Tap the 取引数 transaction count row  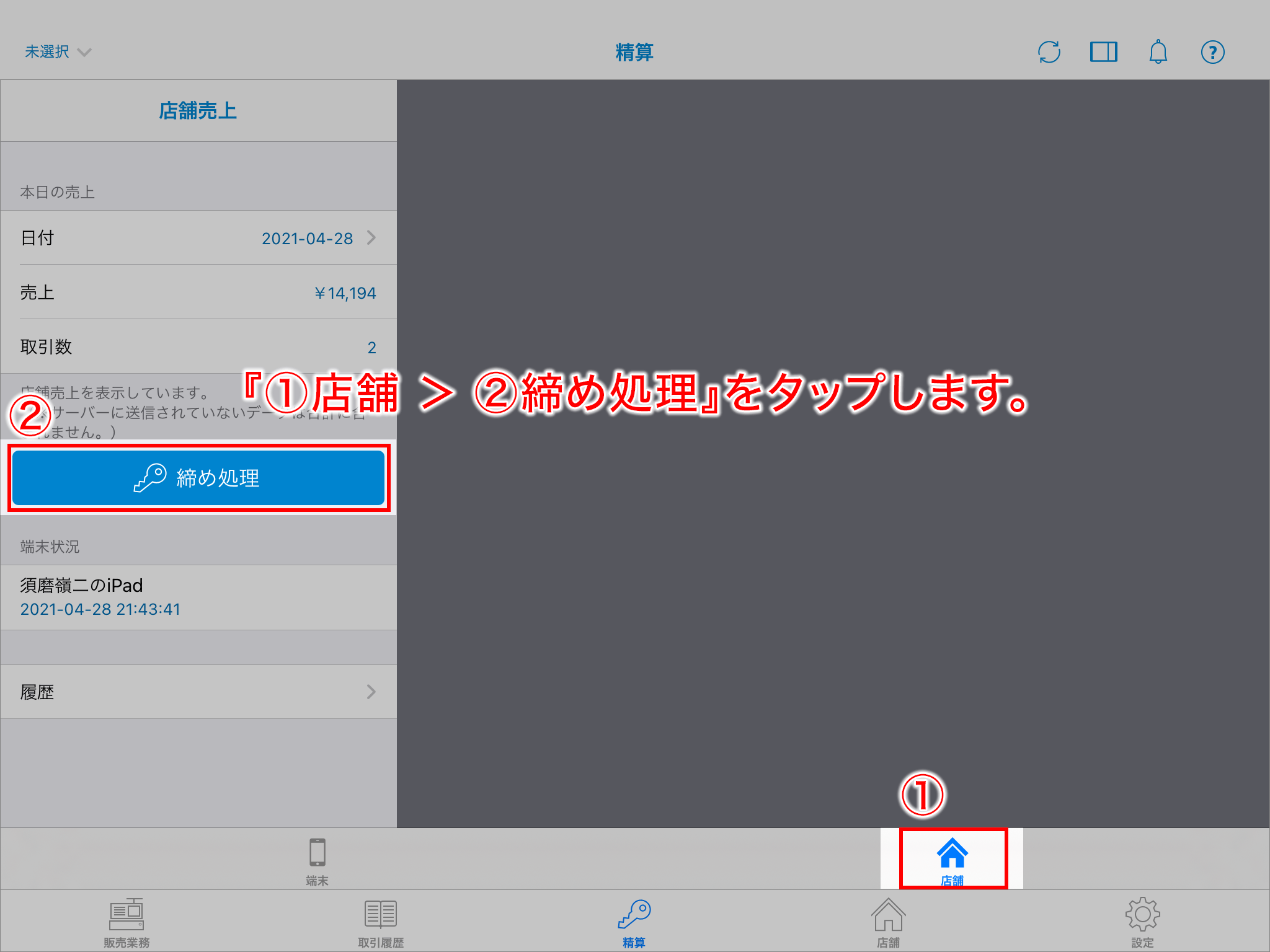pos(198,347)
